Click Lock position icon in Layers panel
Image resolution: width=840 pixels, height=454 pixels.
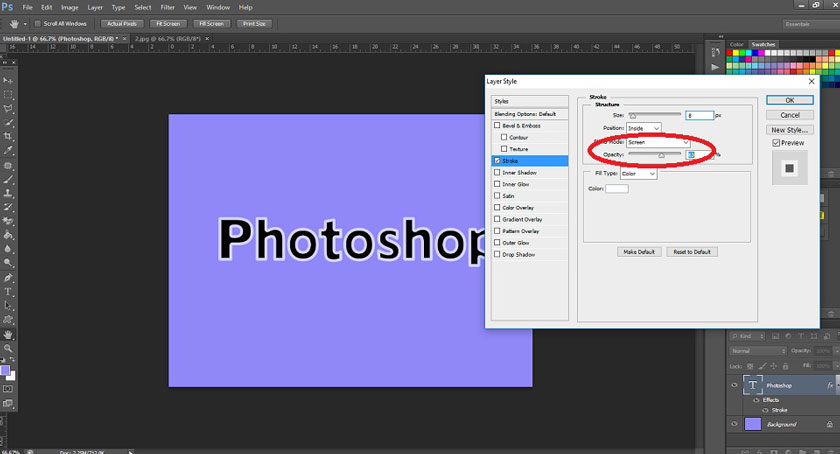[x=774, y=366]
